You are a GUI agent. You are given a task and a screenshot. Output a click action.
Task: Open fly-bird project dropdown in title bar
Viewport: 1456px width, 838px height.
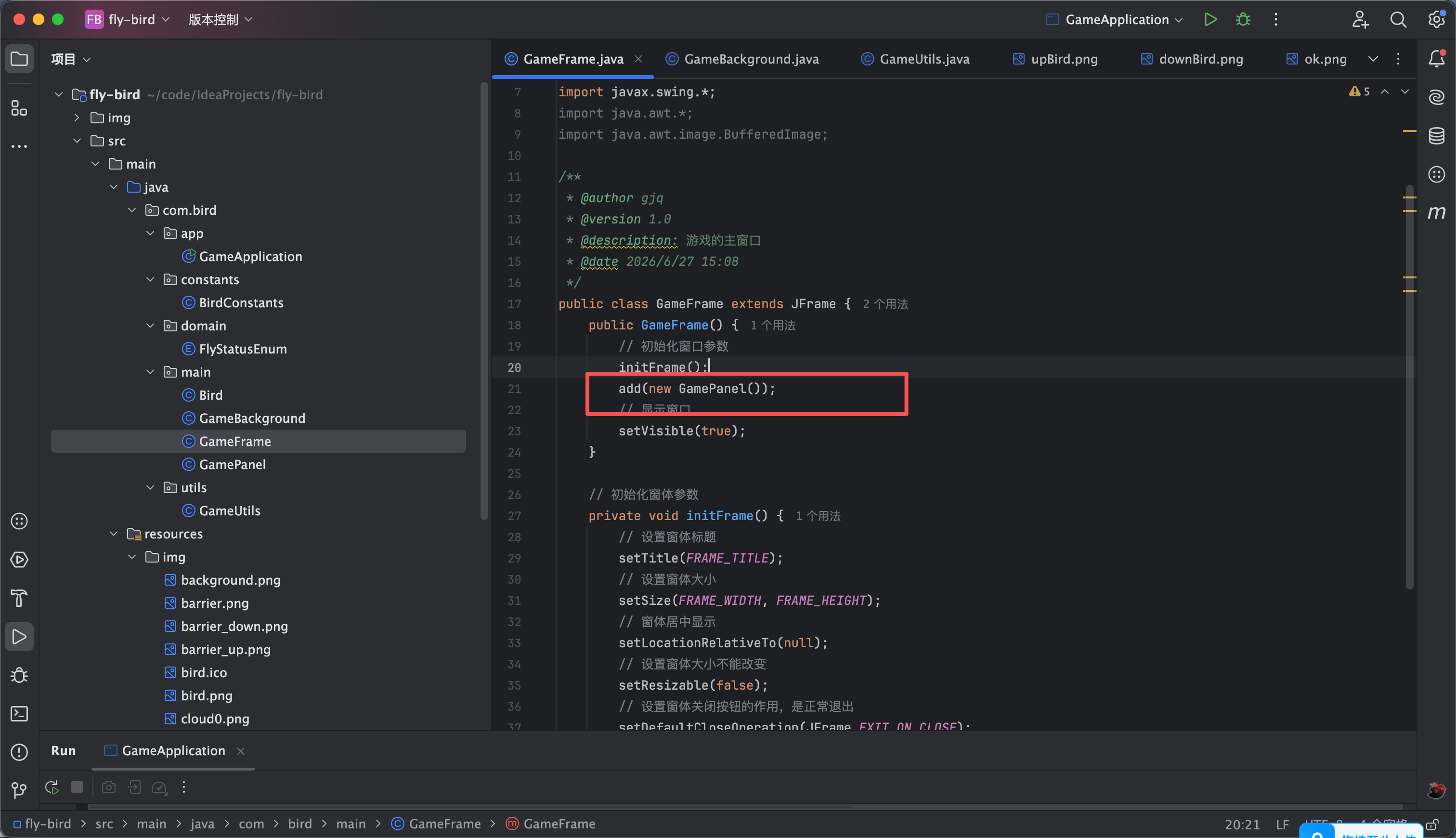click(128, 20)
